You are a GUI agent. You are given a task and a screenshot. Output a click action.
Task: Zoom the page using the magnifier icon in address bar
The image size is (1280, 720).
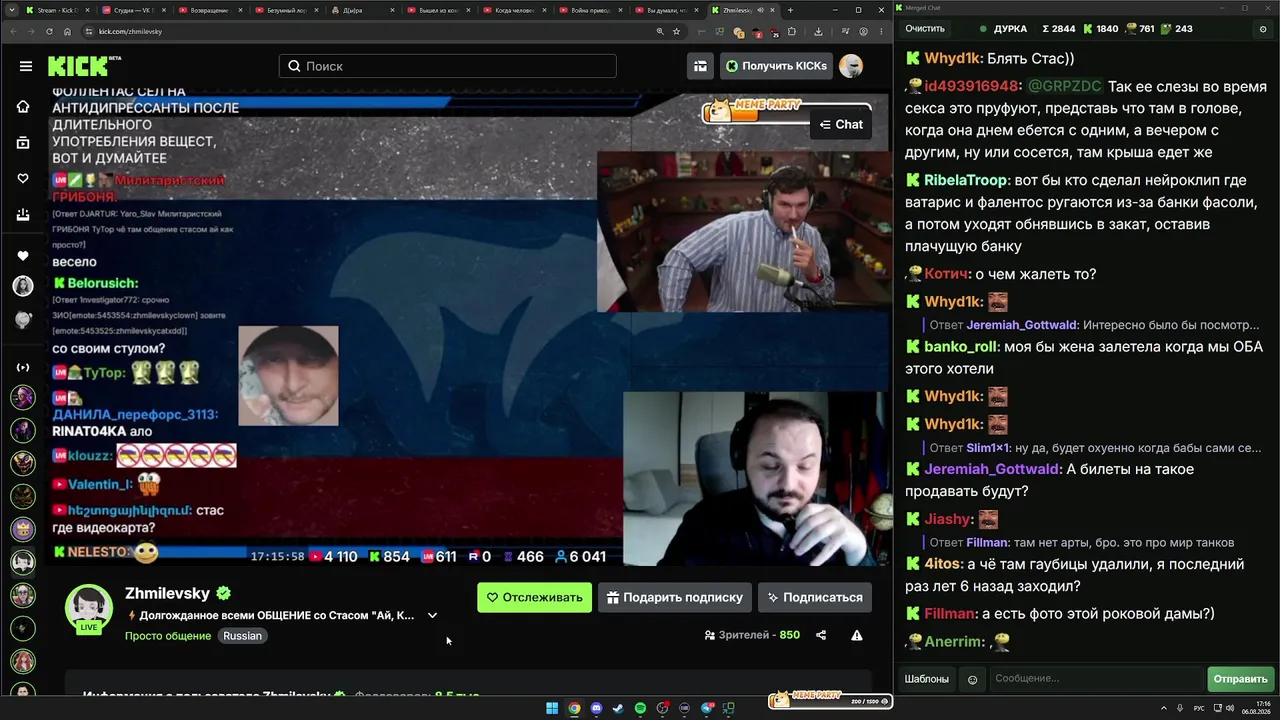pyautogui.click(x=660, y=31)
